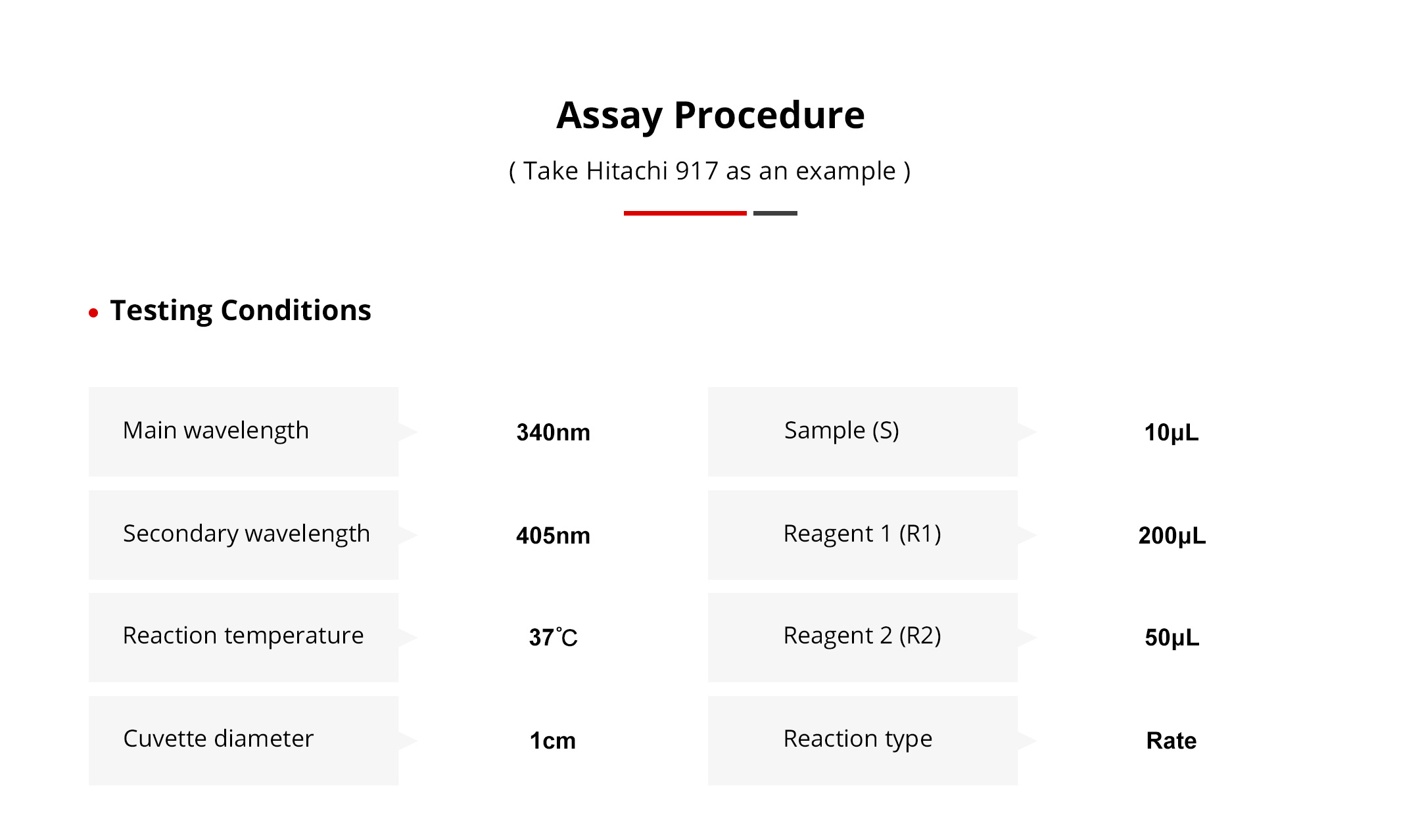Click the 200µL reagent volume value
The image size is (1420, 840).
(1171, 536)
